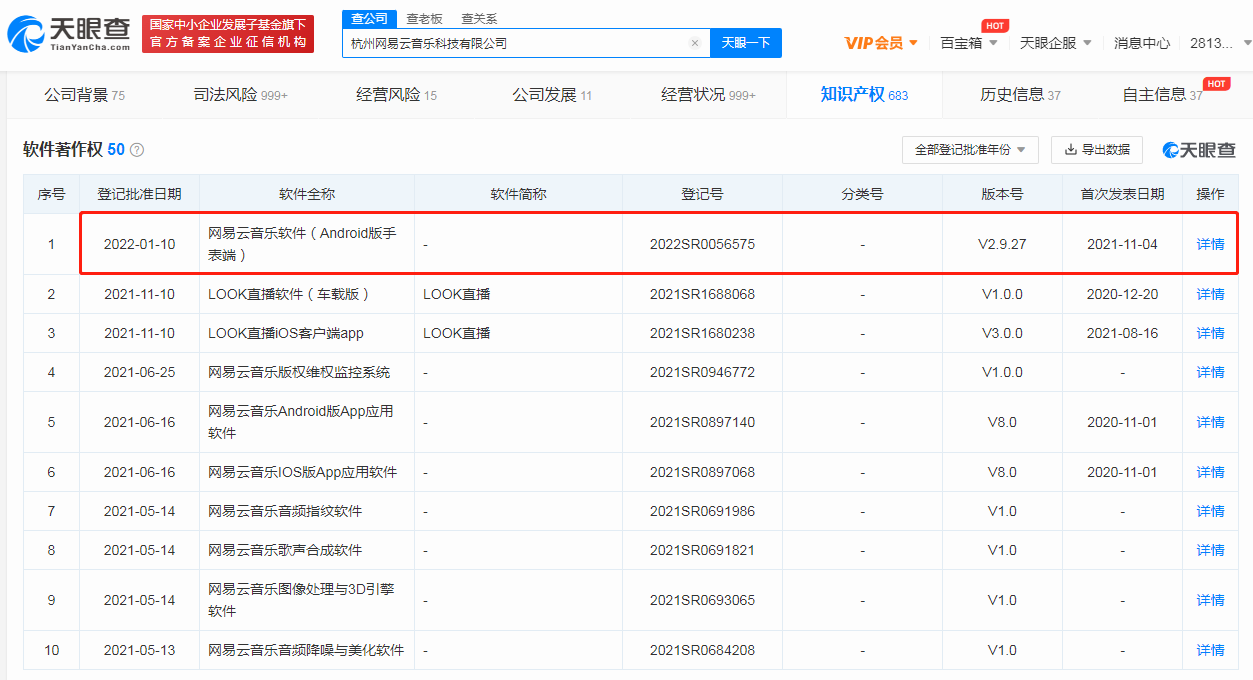Open 详情 for 2022SR0056575 row

pos(1210,244)
